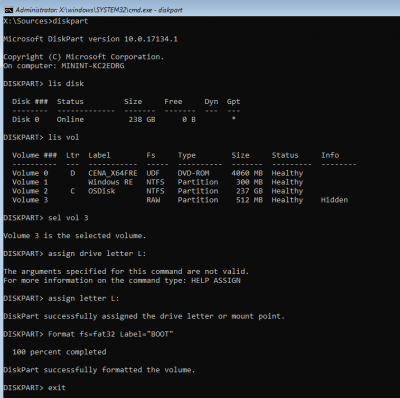The image size is (400, 398).
Task: Click the '300 MB' size value
Action: point(249,182)
